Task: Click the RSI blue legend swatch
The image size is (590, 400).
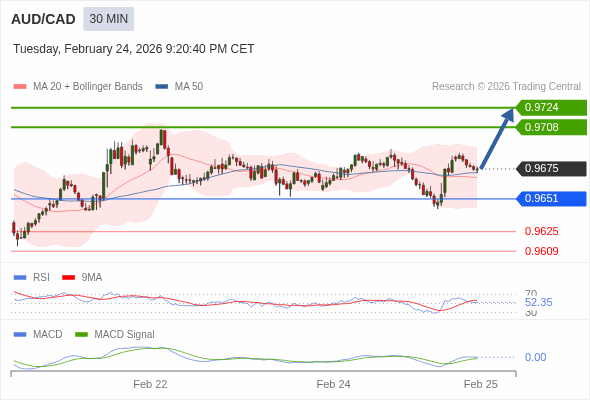Action: (x=20, y=278)
